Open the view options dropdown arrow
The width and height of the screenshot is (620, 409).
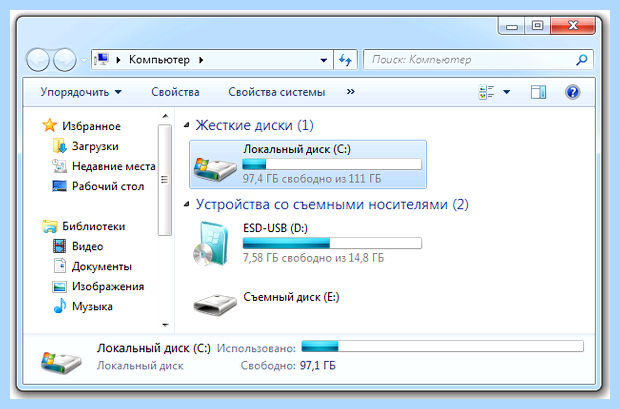pyautogui.click(x=507, y=92)
